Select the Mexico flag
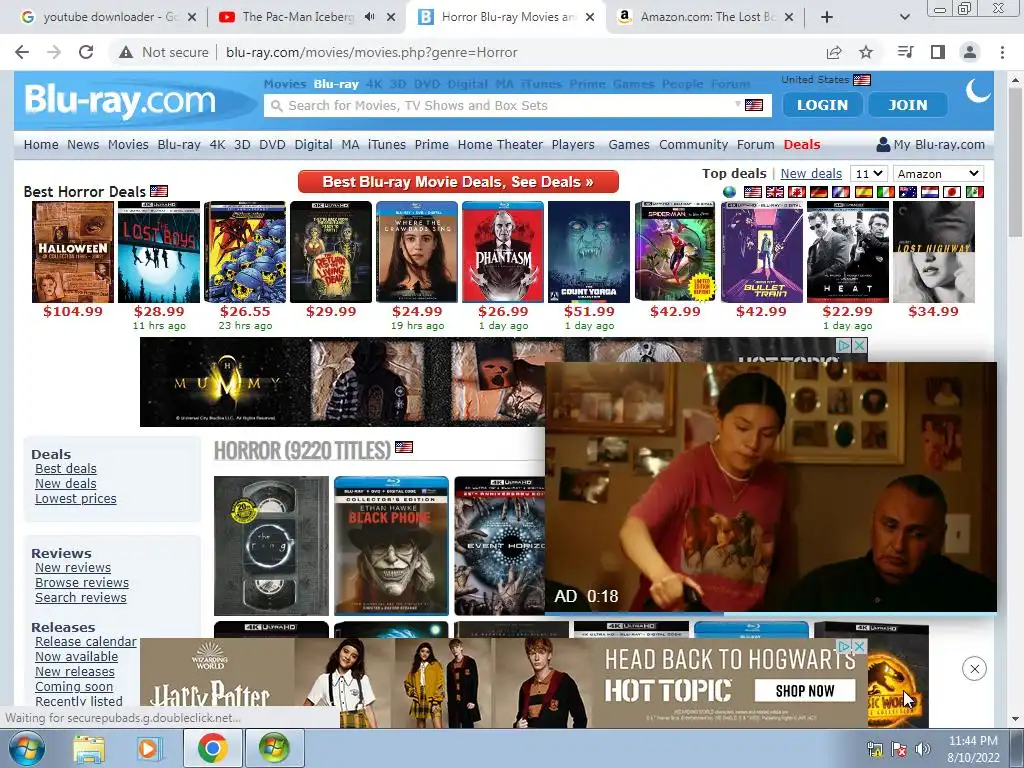1024x768 pixels. pos(974,192)
